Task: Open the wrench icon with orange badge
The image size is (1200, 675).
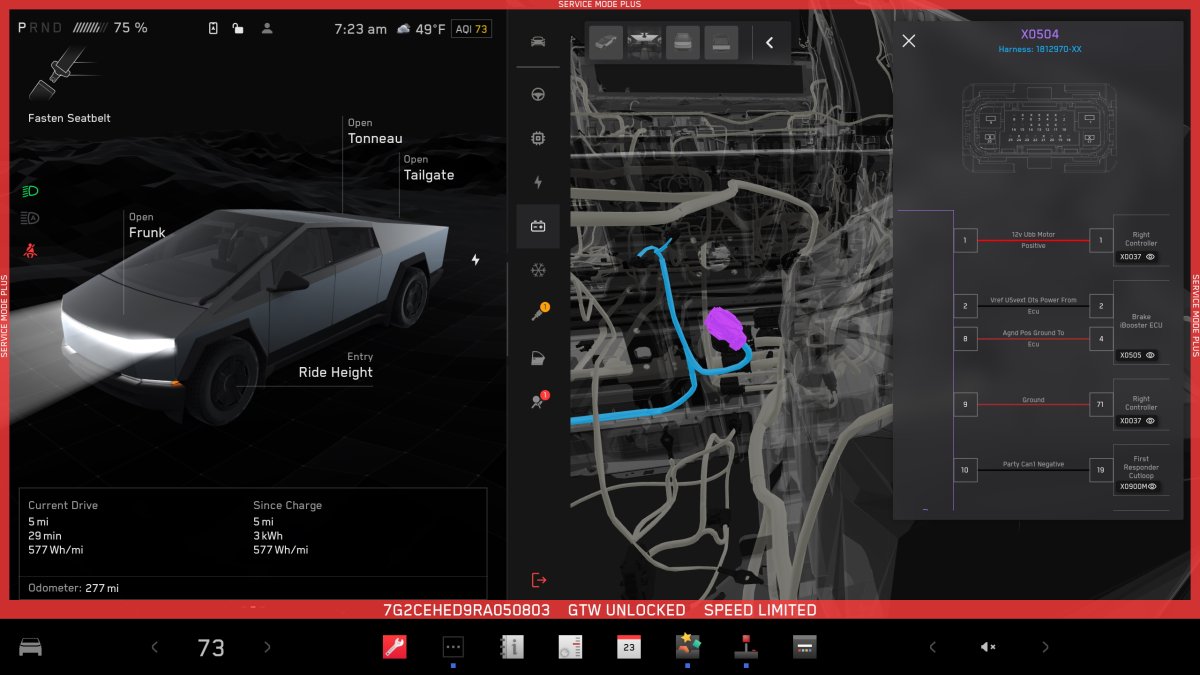Action: pyautogui.click(x=538, y=313)
